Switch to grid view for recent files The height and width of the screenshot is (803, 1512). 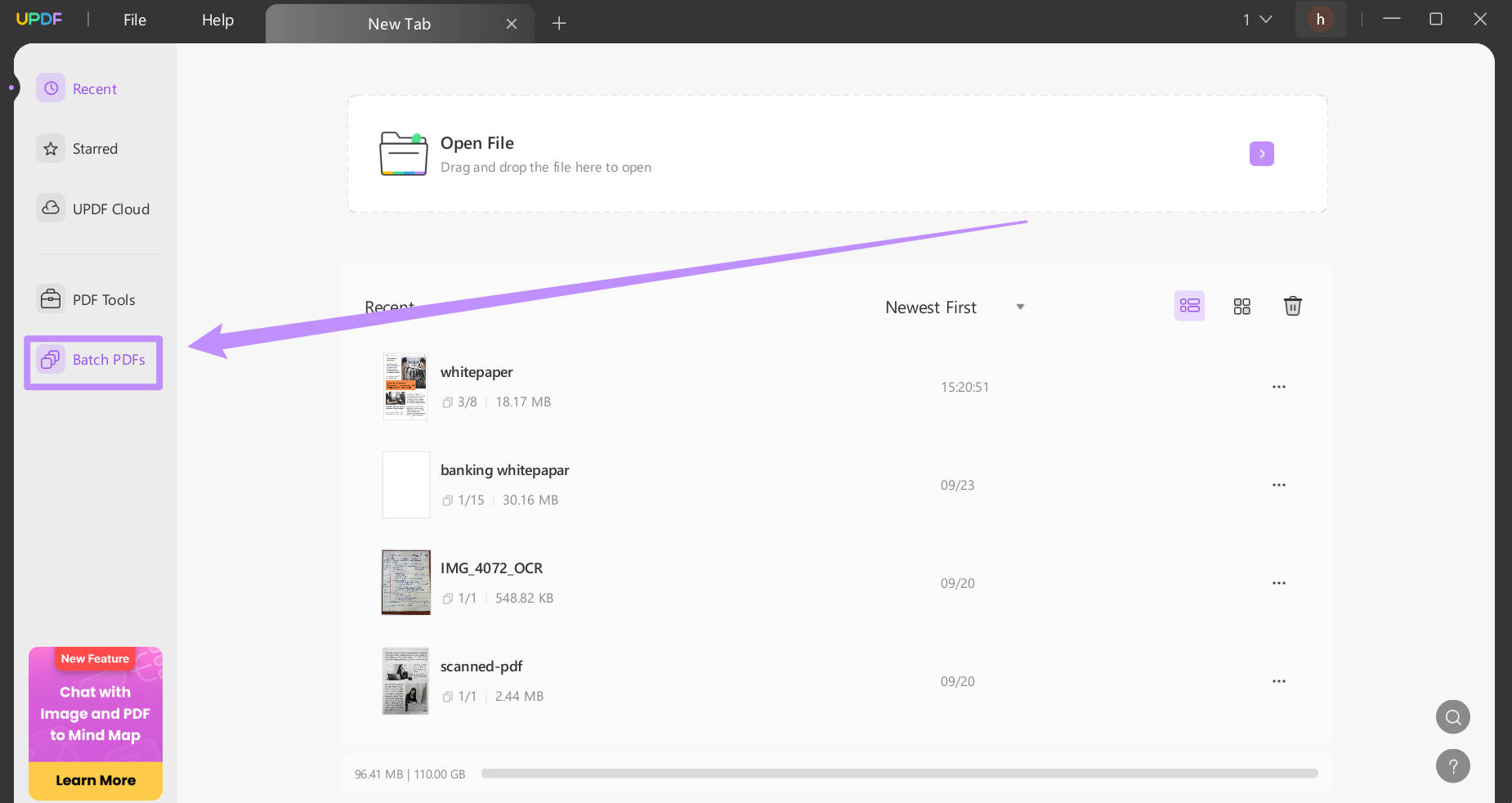point(1241,306)
